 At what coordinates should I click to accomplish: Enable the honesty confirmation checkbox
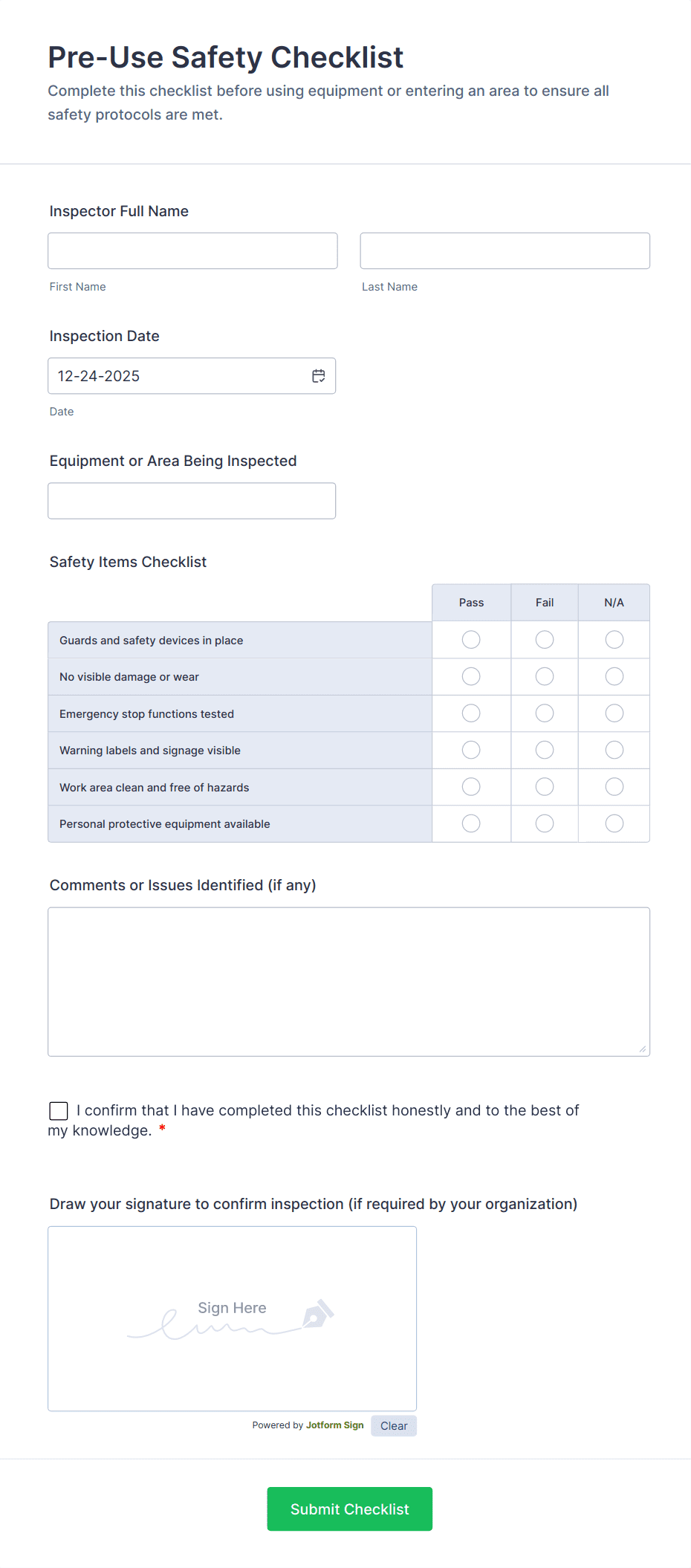[x=58, y=1110]
